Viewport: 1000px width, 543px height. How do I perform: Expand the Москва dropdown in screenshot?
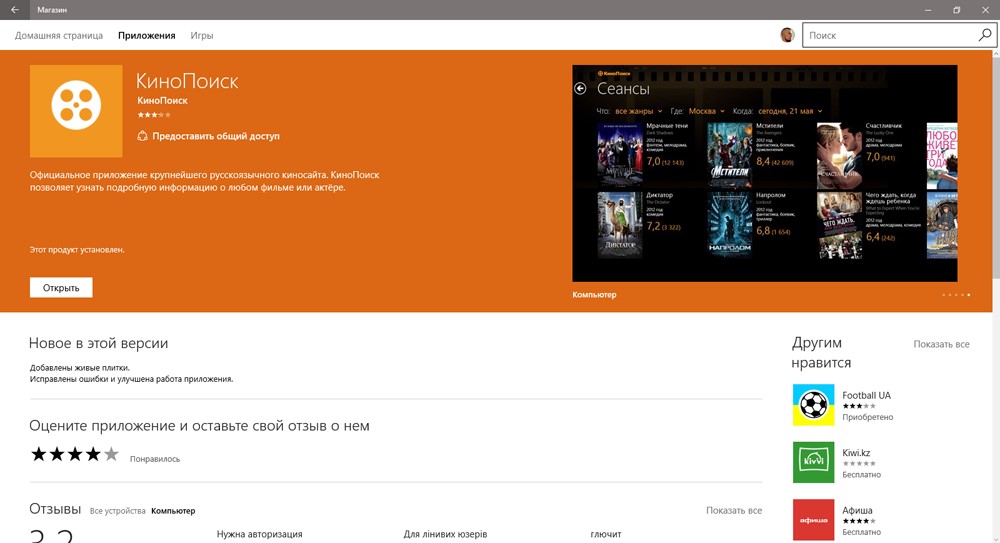(x=707, y=111)
